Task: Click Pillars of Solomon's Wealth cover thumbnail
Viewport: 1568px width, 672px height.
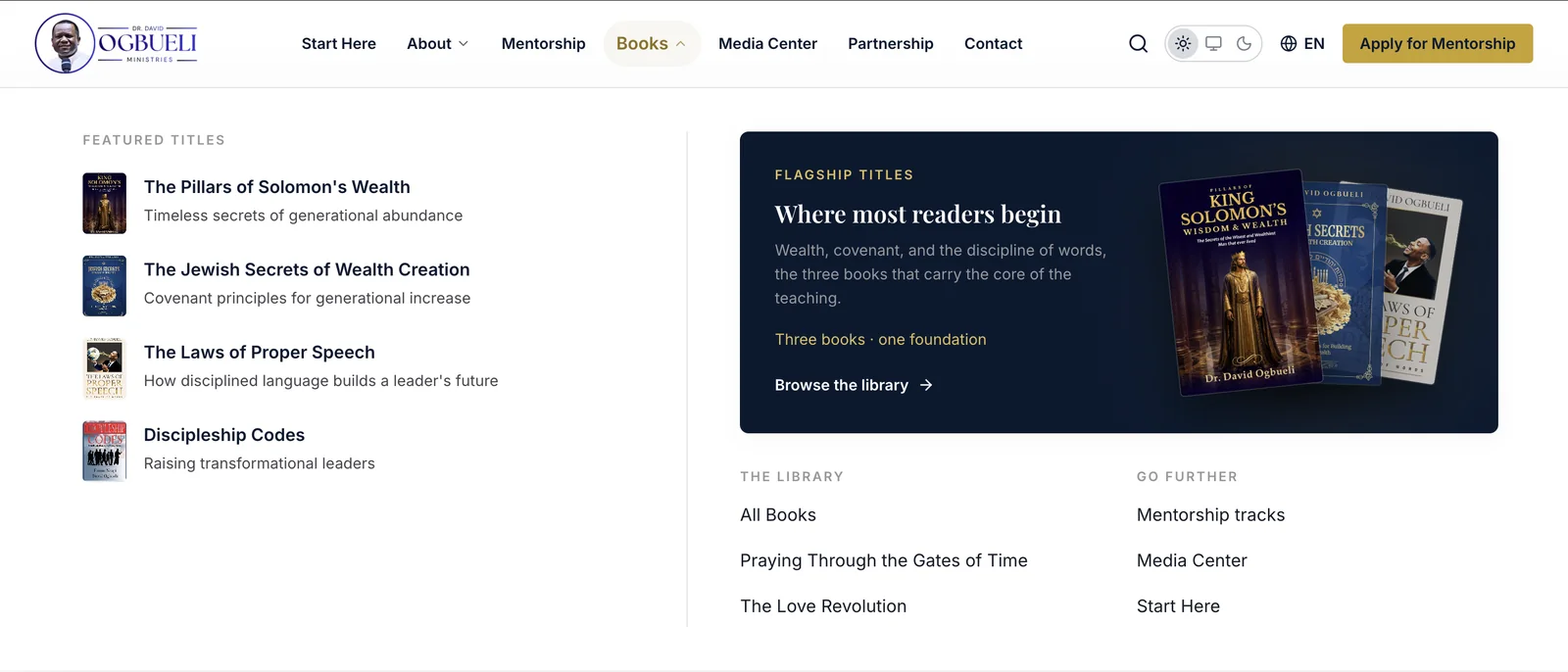Action: 104,203
